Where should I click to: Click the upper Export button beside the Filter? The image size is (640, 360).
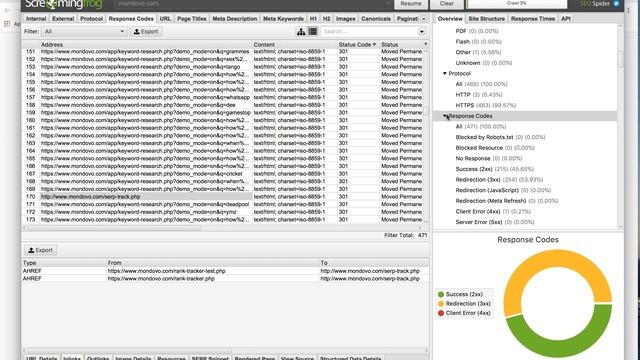(146, 31)
